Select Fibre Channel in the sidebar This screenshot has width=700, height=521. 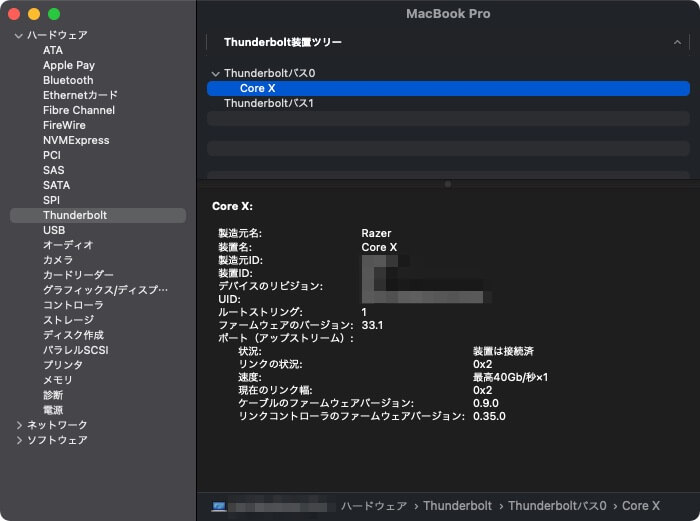click(79, 110)
